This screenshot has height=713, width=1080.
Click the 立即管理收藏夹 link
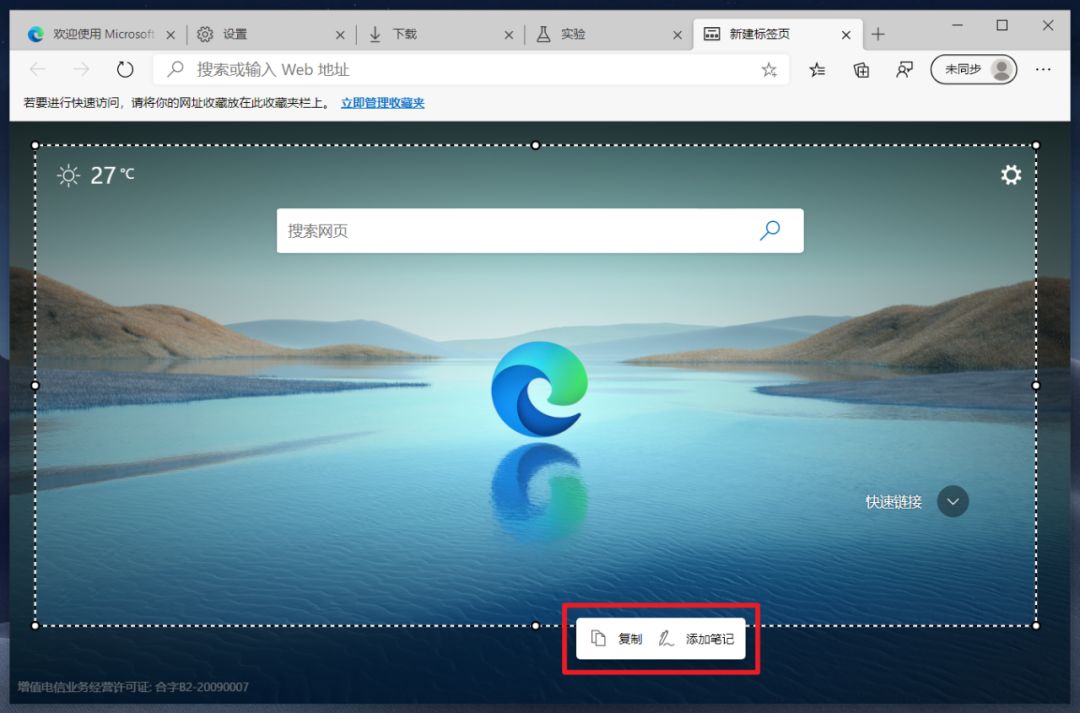pos(382,103)
